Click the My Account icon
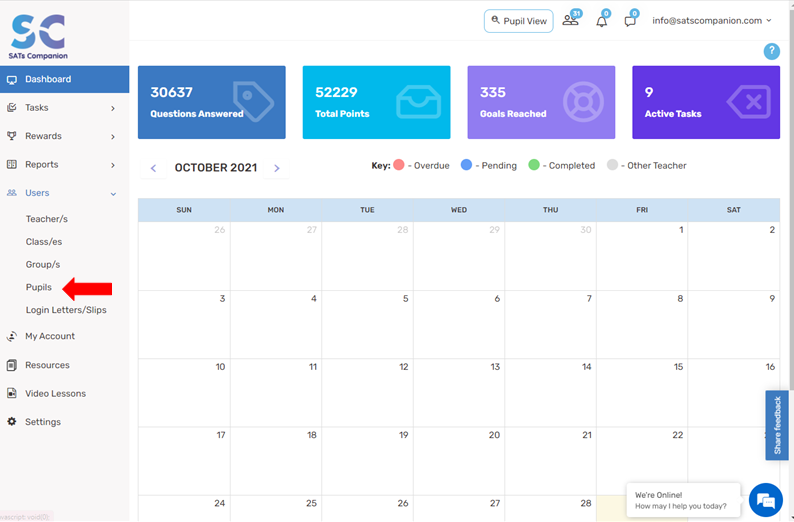 click(12, 336)
